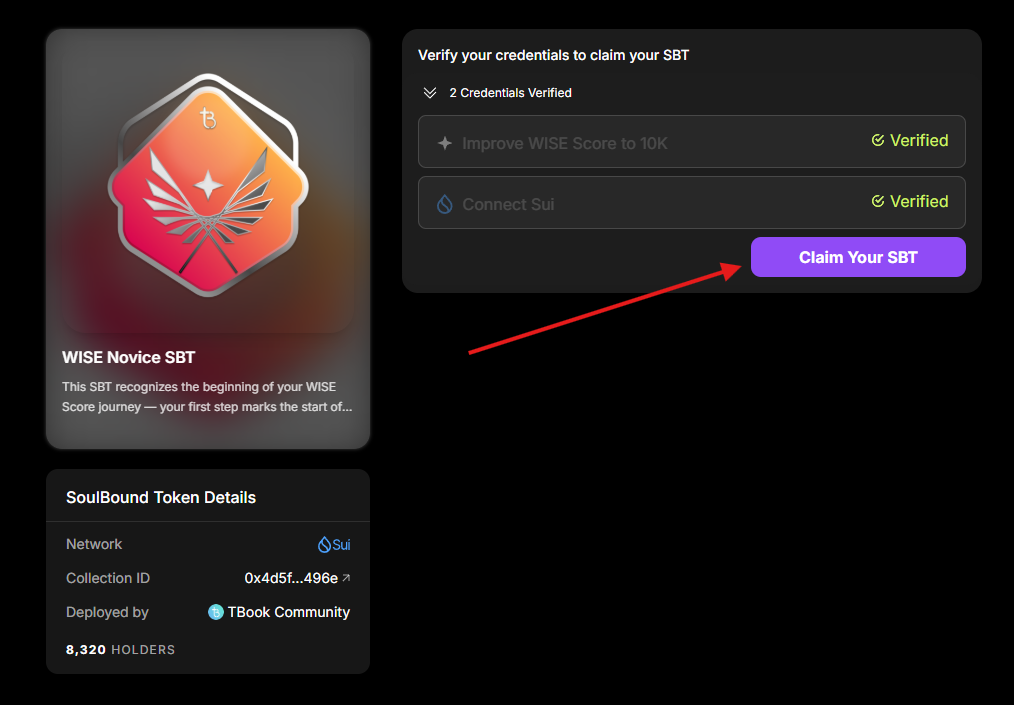Open the Collection ID 0x4d5f...496e link

[x=291, y=578]
